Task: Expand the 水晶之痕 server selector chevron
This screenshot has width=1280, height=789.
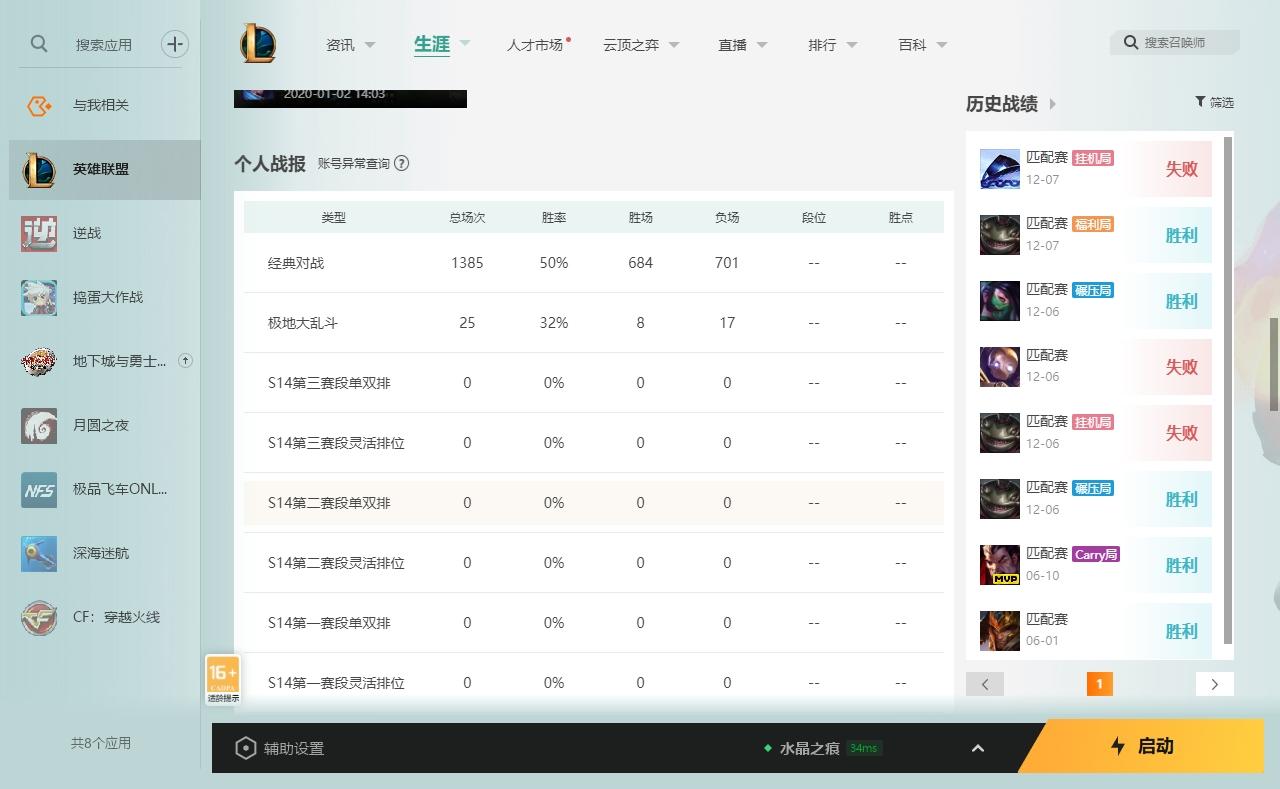Action: (x=977, y=747)
